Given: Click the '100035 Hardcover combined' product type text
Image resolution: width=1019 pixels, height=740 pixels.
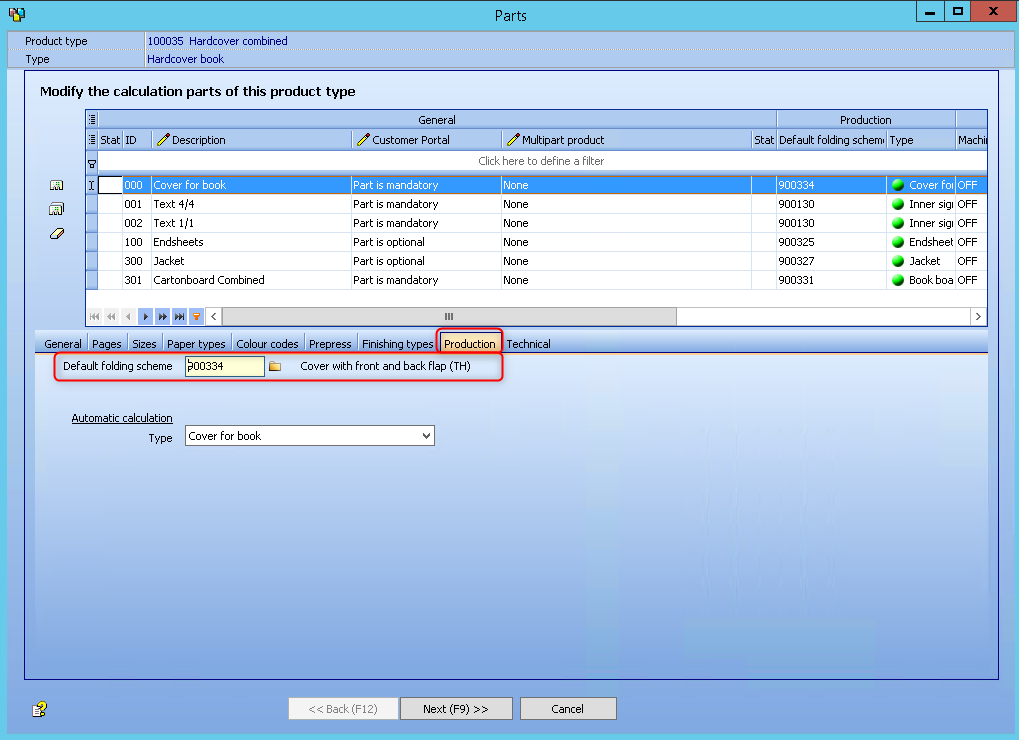Looking at the screenshot, I should [217, 41].
